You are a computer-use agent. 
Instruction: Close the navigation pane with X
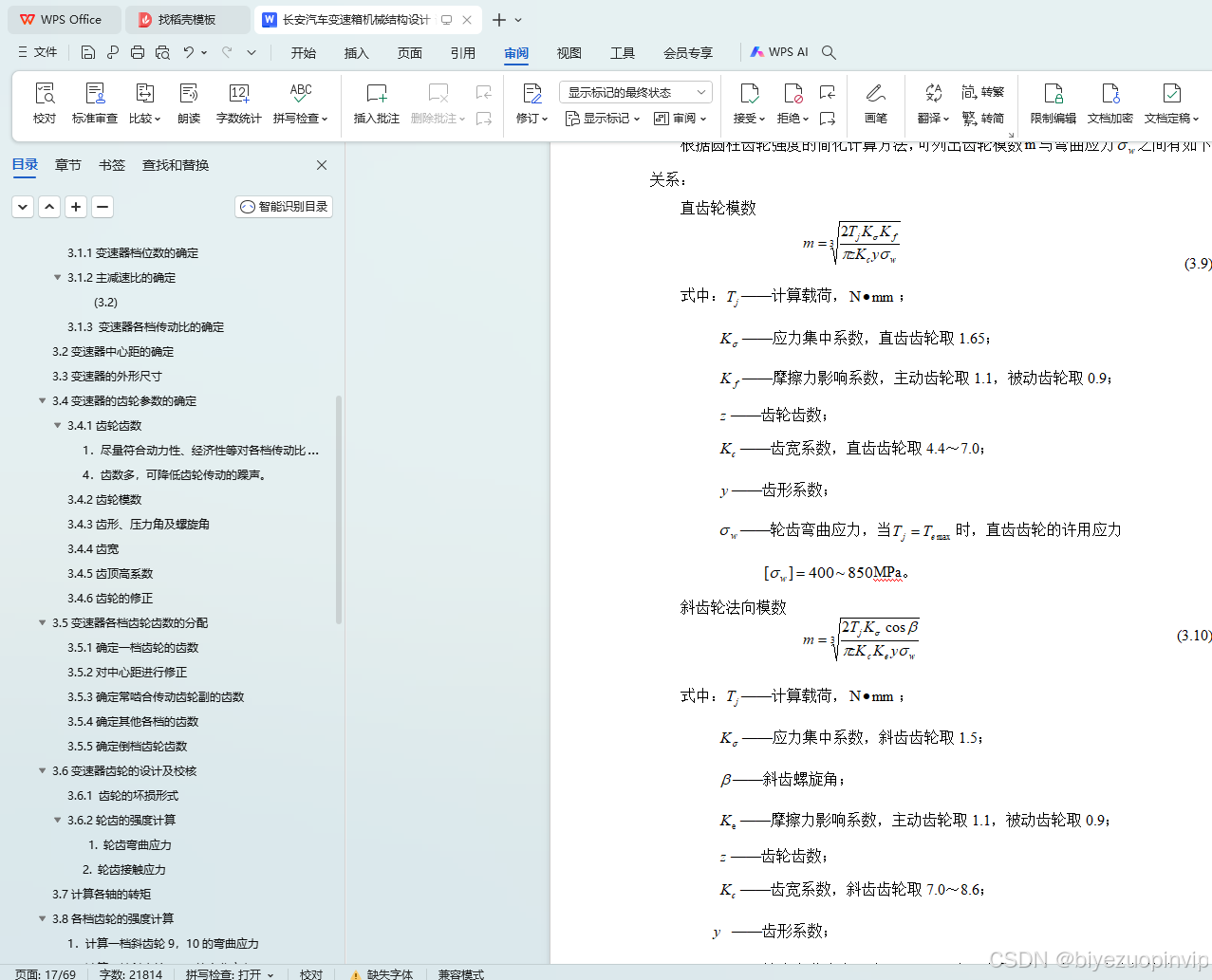coord(322,165)
